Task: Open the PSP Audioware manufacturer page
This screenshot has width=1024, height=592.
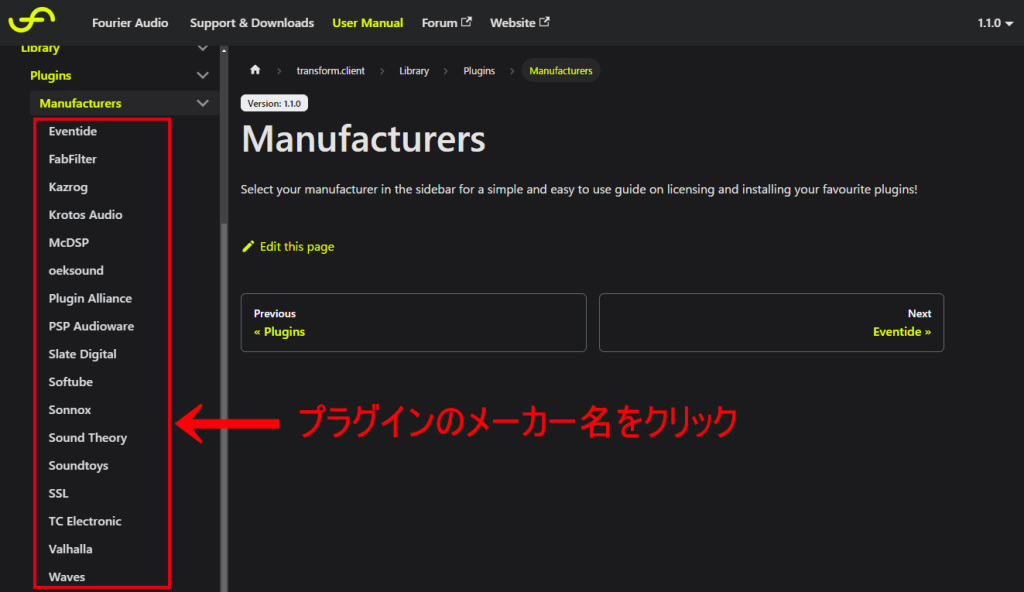Action: tap(91, 326)
